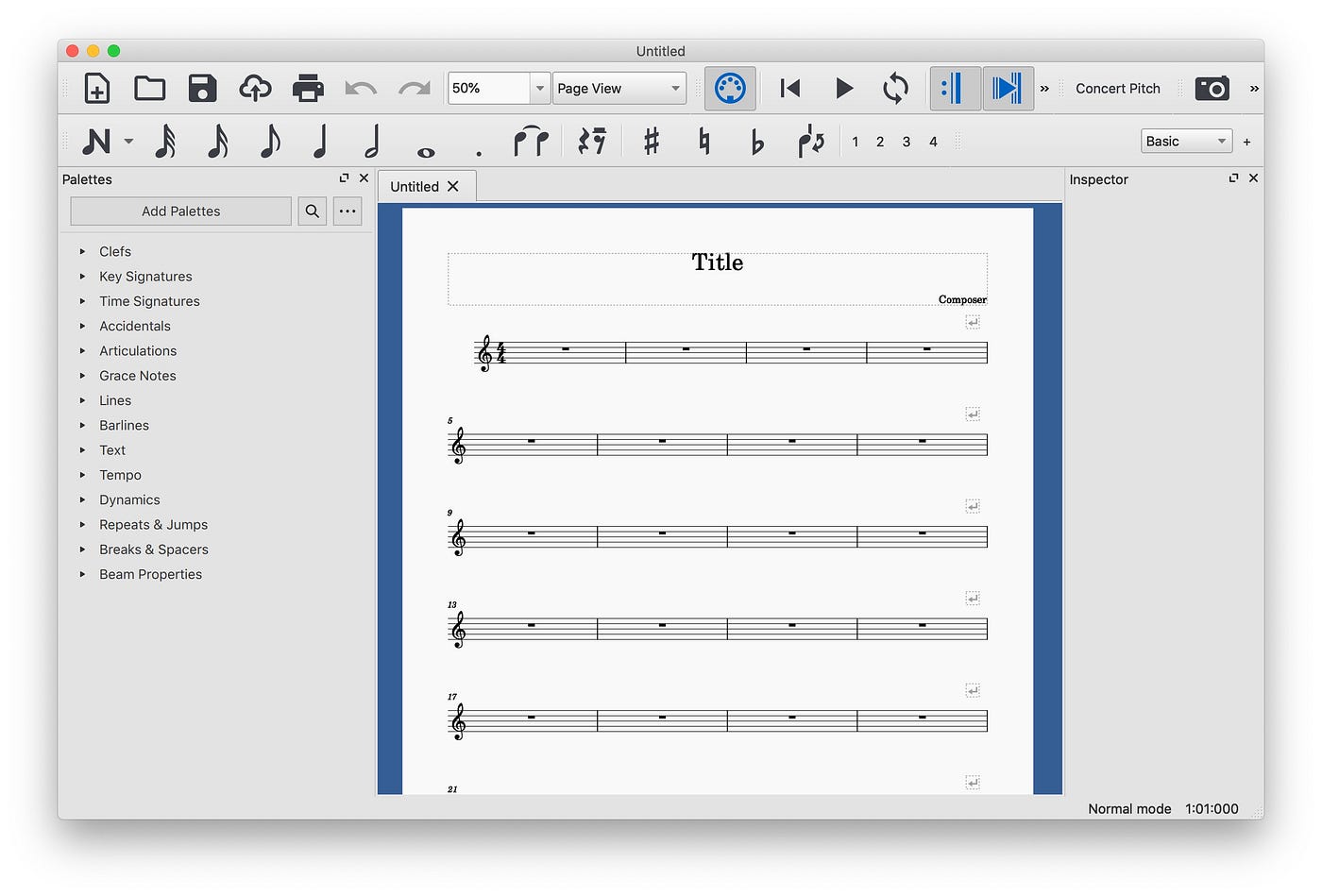Open the palette search
The width and height of the screenshot is (1322, 896).
312,211
